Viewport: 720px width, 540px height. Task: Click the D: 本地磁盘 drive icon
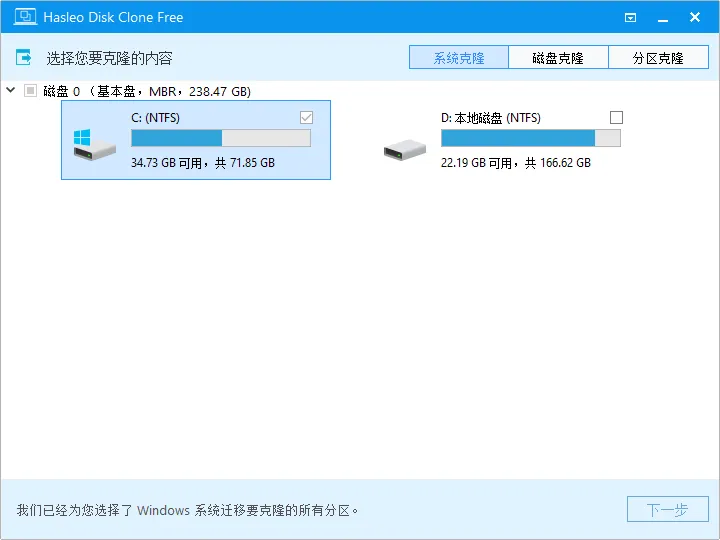point(405,150)
